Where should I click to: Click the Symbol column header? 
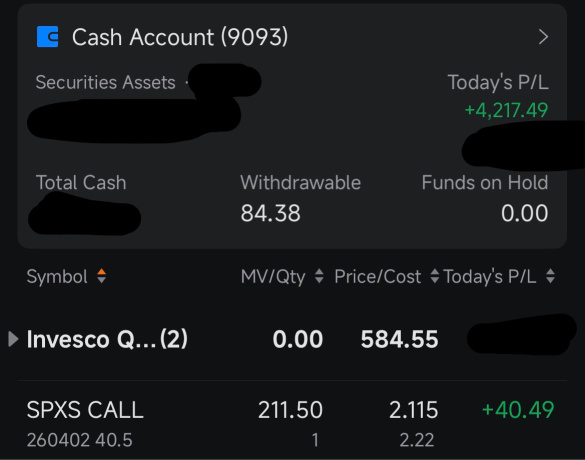click(x=57, y=276)
